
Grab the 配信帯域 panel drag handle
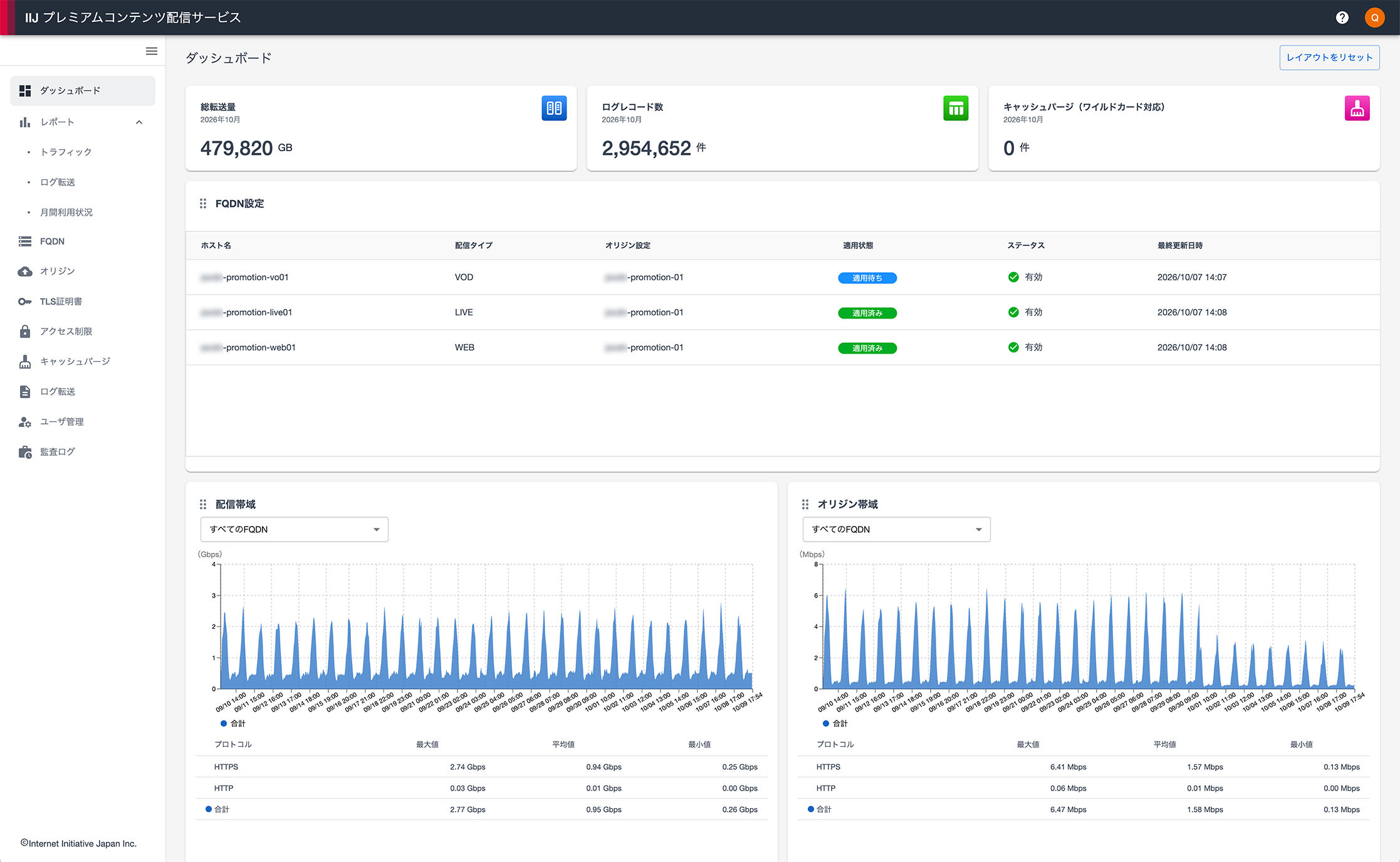[203, 505]
